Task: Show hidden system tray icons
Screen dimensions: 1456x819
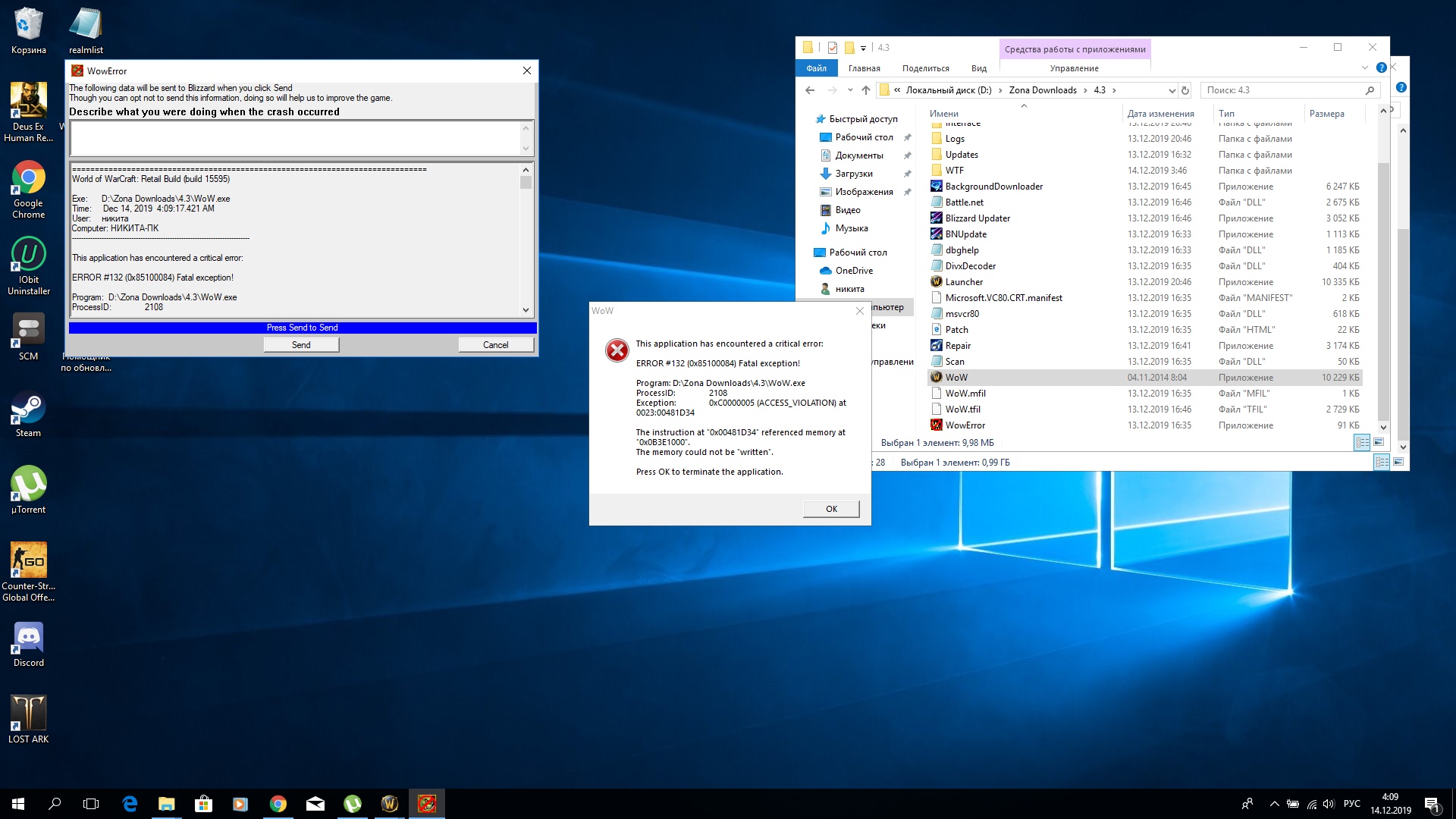Action: point(1274,804)
